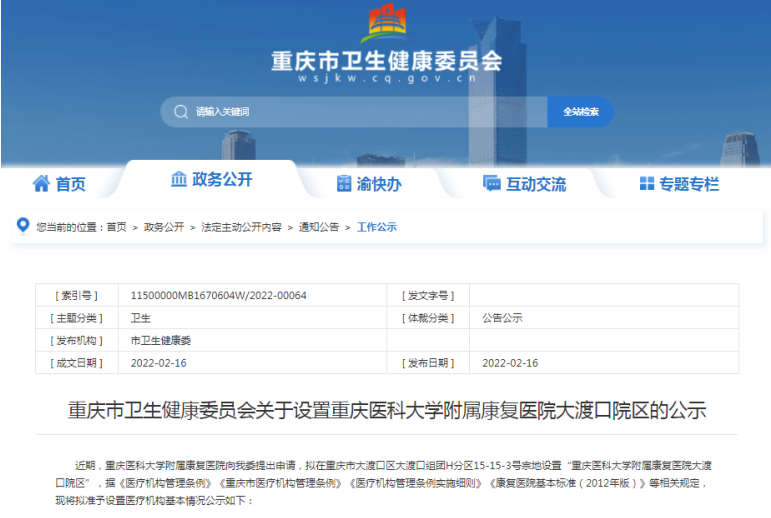The image size is (771, 518).
Task: Click the grid icon beside 专题专栏
Action: tap(647, 183)
